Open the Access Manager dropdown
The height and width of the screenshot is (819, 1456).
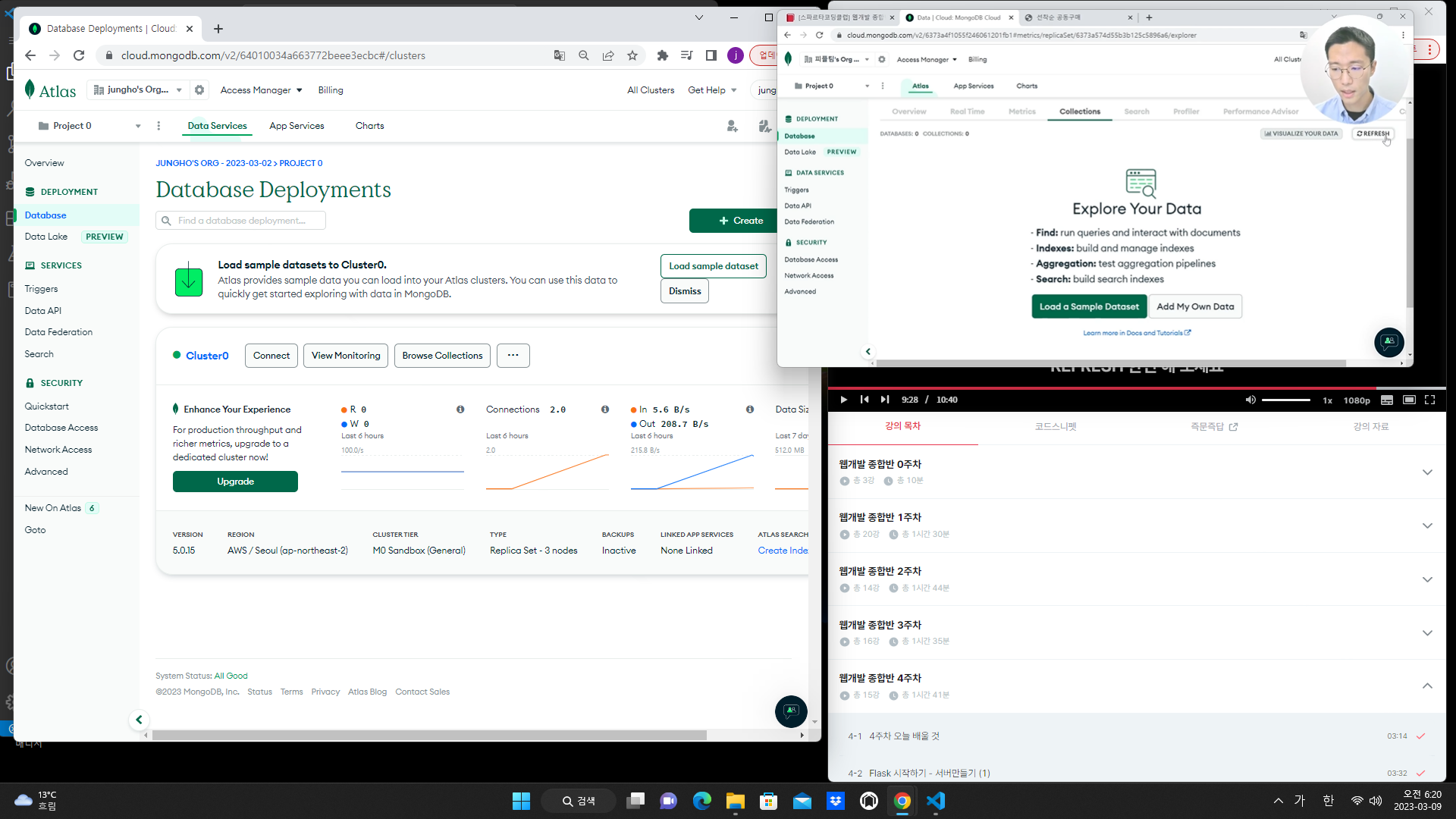tap(262, 90)
